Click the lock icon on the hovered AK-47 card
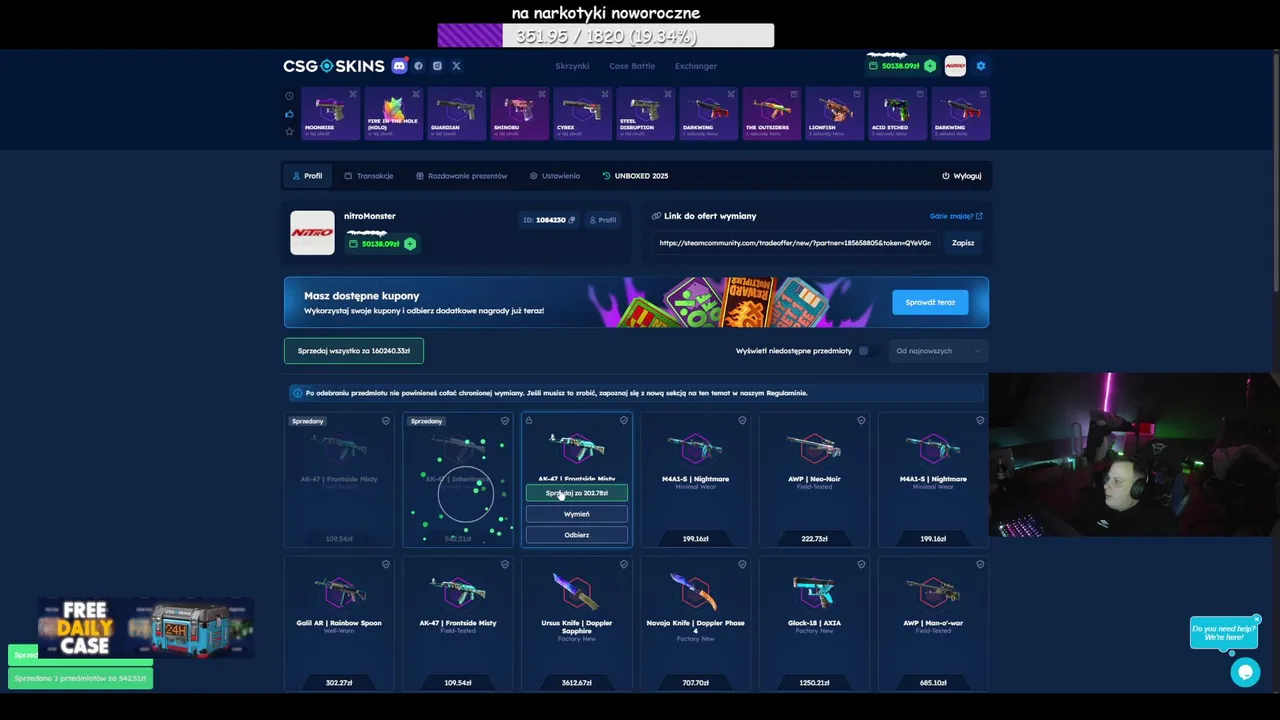Screen dimensions: 1280x720 [x=529, y=421]
